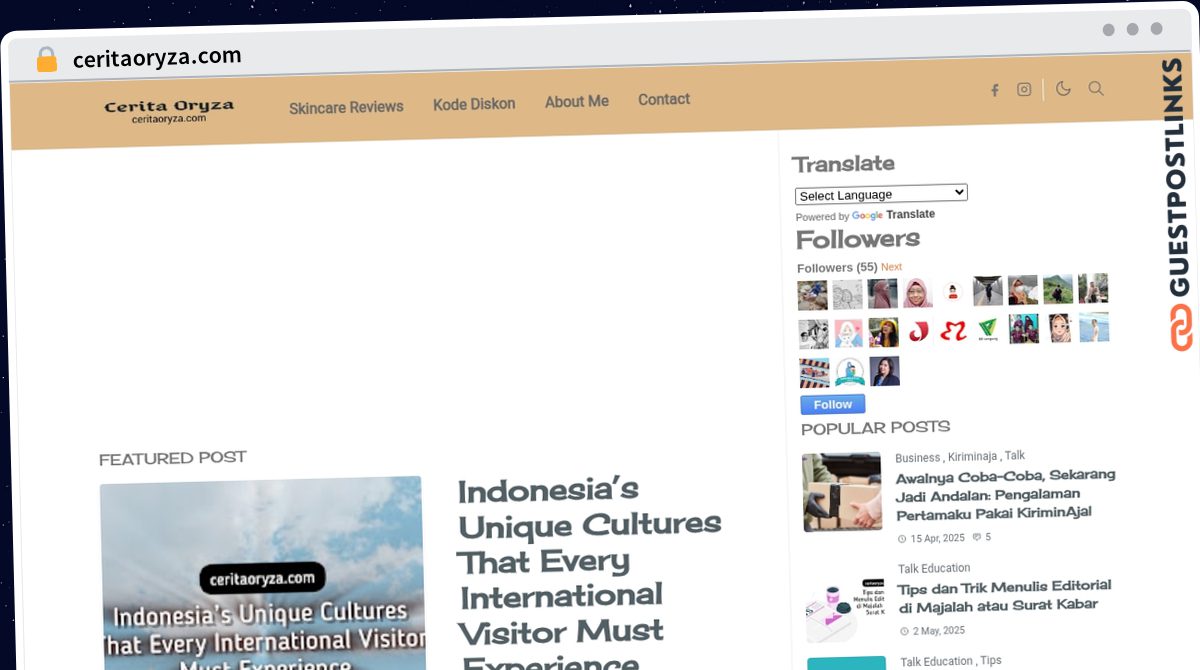
Task: Open the Google Translate link
Action: [x=893, y=215]
